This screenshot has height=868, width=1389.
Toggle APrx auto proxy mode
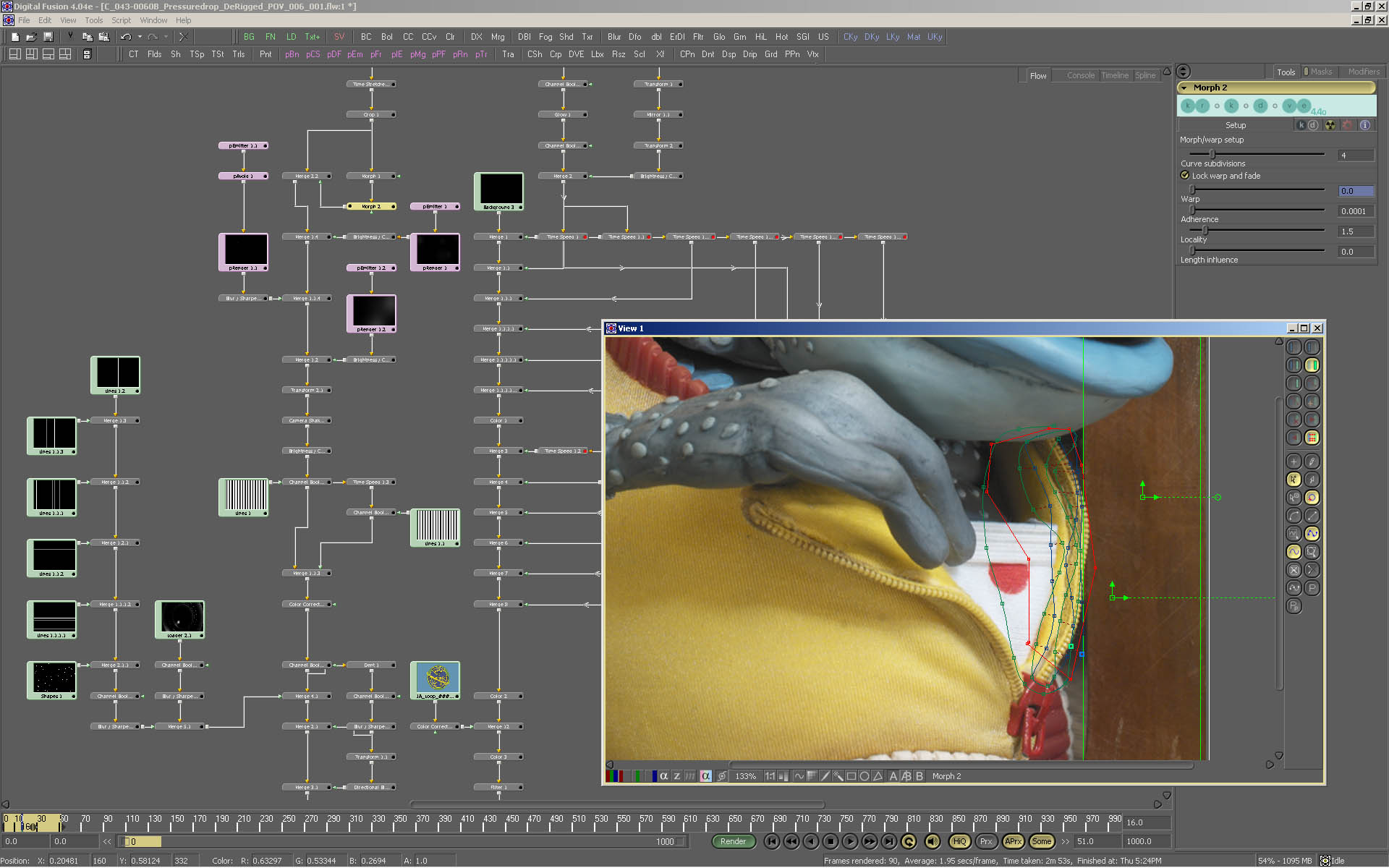point(1014,841)
